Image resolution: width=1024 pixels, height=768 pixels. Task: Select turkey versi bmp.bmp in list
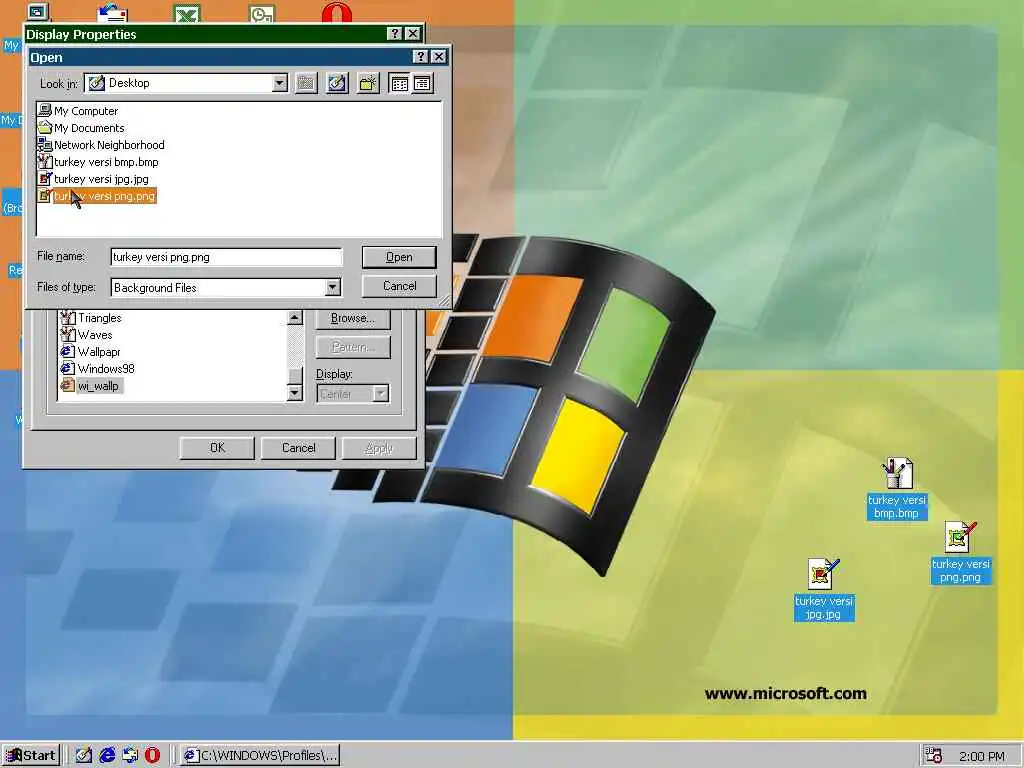(x=99, y=162)
